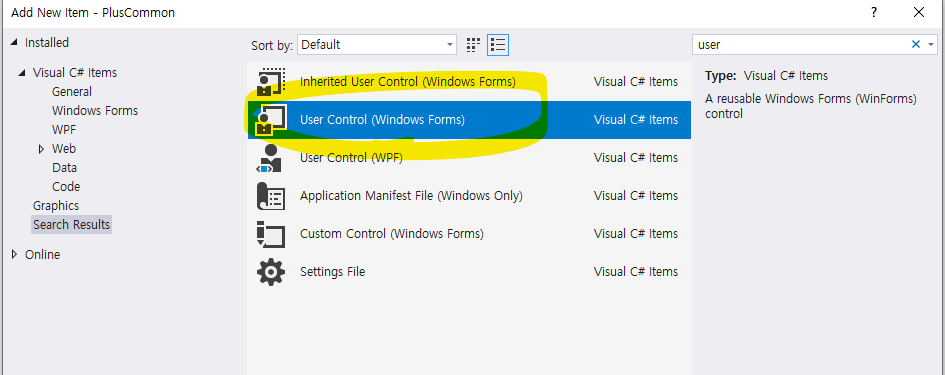Switch to medium icons list view
This screenshot has height=375, width=945.
[x=498, y=45]
